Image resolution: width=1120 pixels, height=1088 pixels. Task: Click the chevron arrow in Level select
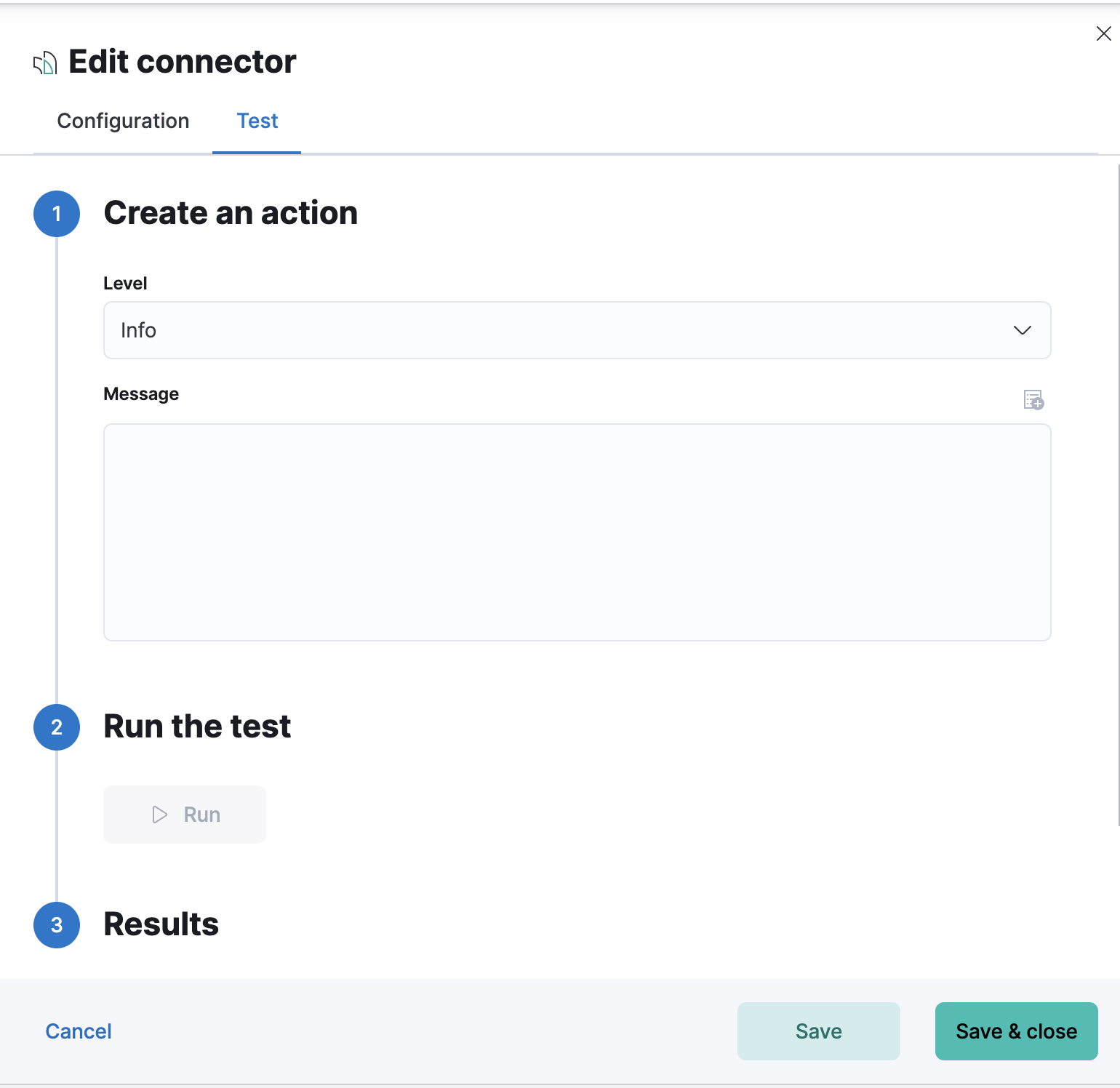pyautogui.click(x=1022, y=330)
